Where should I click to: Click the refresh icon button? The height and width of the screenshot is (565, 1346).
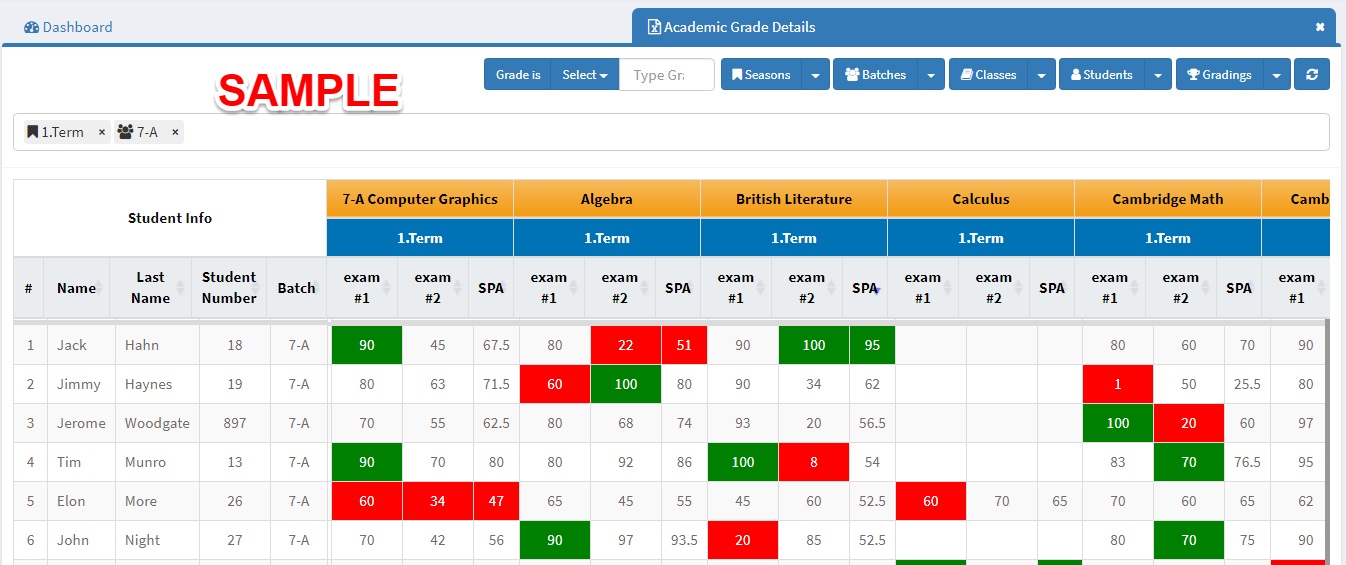pyautogui.click(x=1311, y=75)
